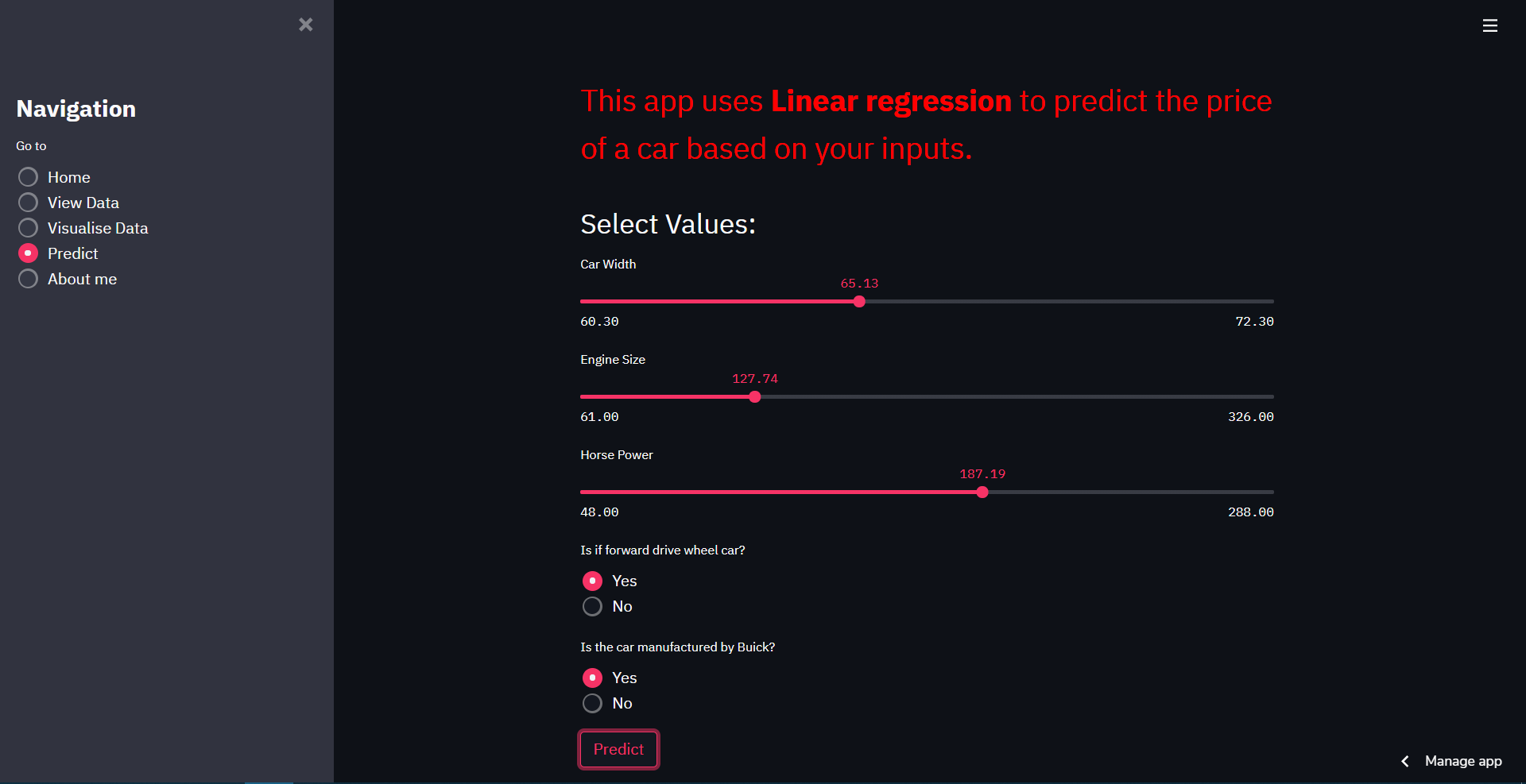Click the Select Values heading

click(668, 223)
